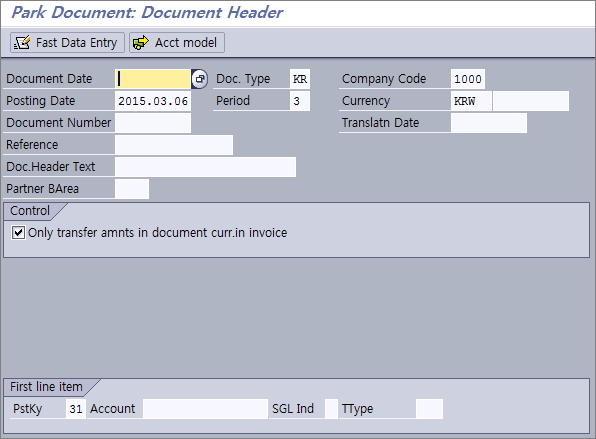Click the Account label

point(113,409)
